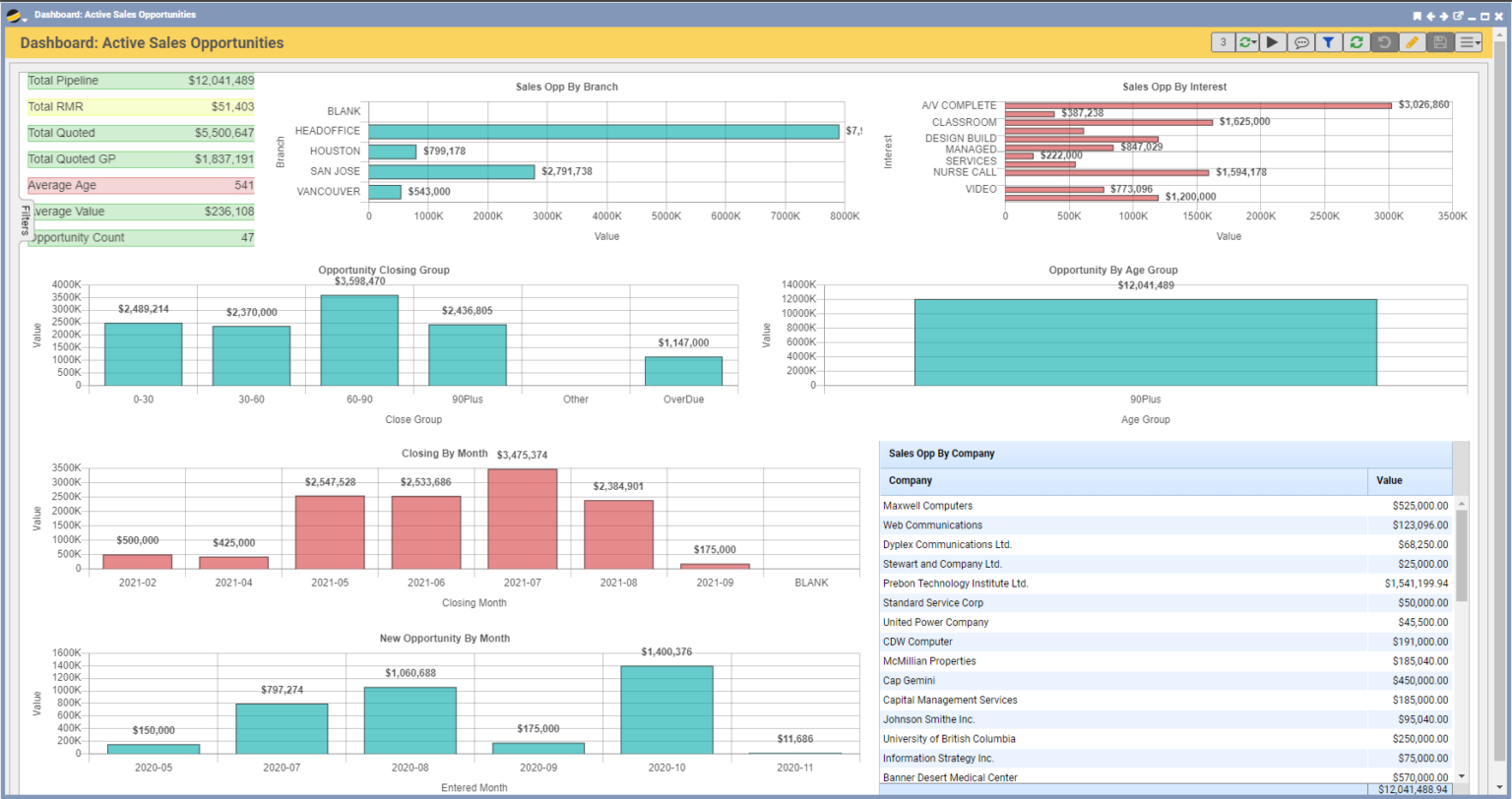Click the play slideshow button
Viewport: 1512px width, 799px height.
[x=1274, y=42]
